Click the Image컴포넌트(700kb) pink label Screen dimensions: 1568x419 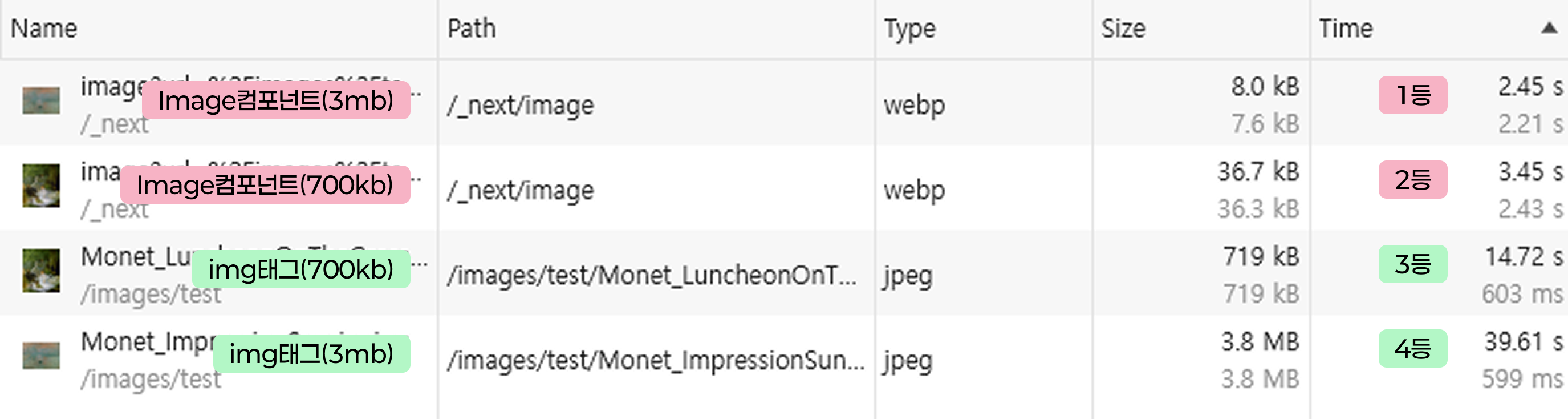(x=265, y=184)
